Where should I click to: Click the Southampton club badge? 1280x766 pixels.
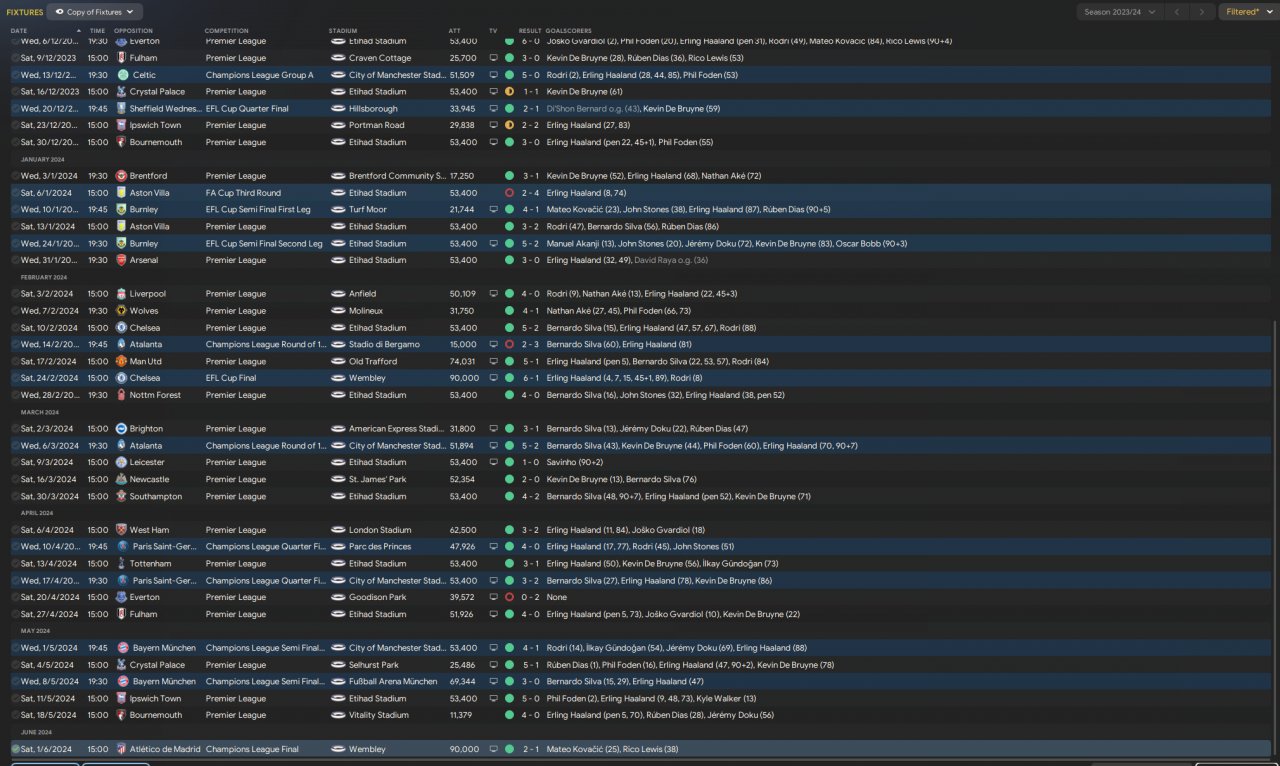(x=122, y=496)
